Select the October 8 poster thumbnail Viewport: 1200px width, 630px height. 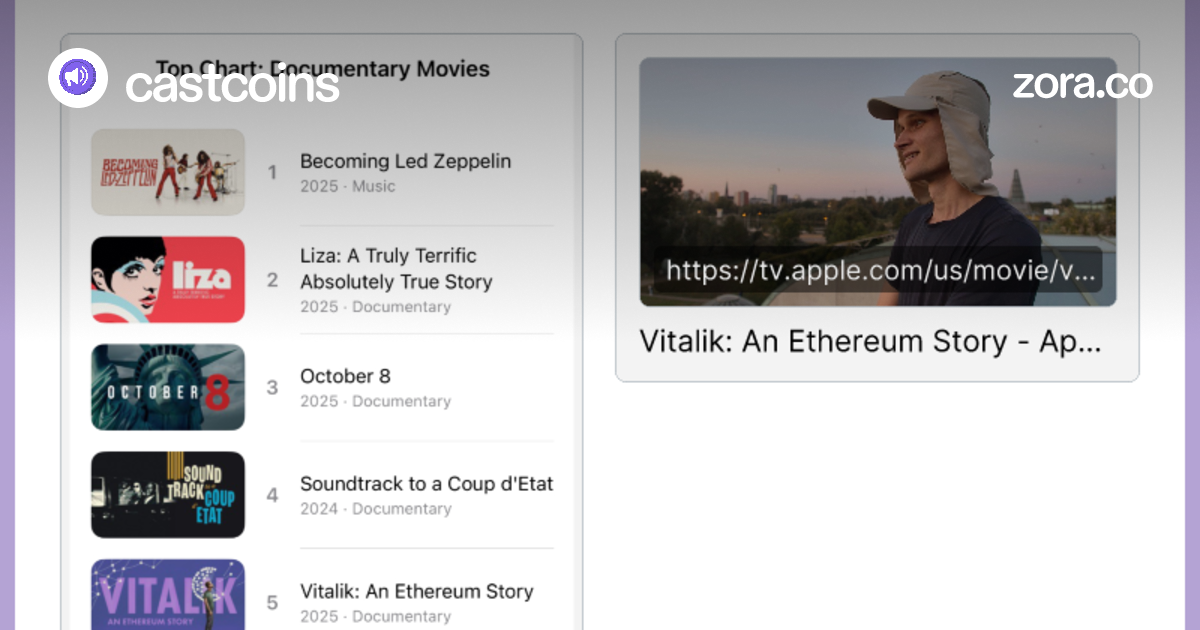point(168,387)
